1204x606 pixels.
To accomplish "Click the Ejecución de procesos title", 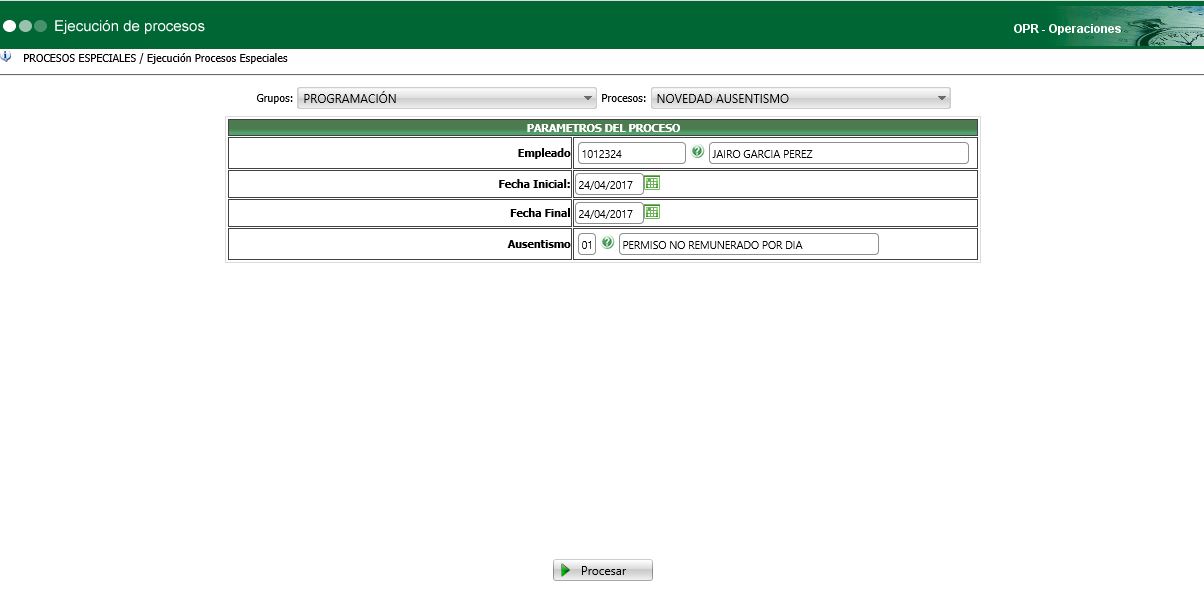I will (129, 26).
